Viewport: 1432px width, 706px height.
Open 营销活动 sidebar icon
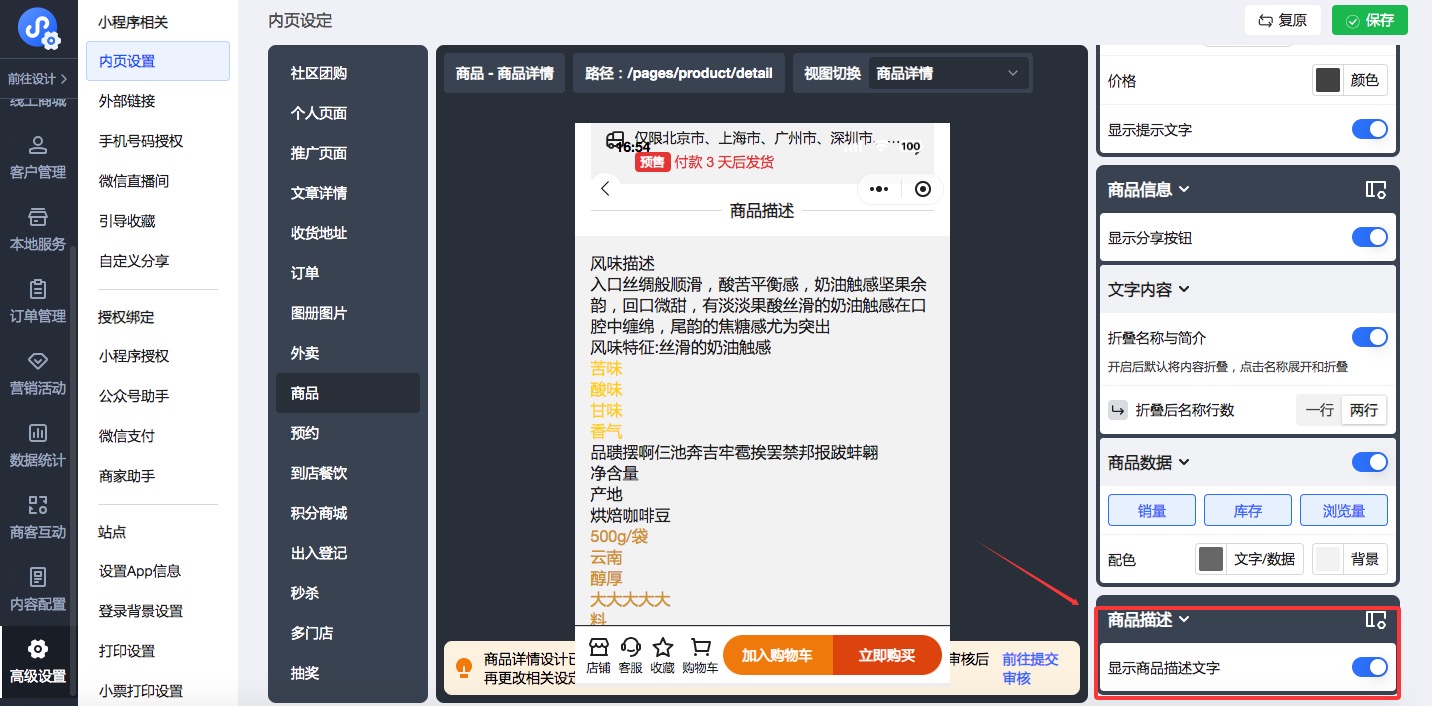(x=38, y=373)
